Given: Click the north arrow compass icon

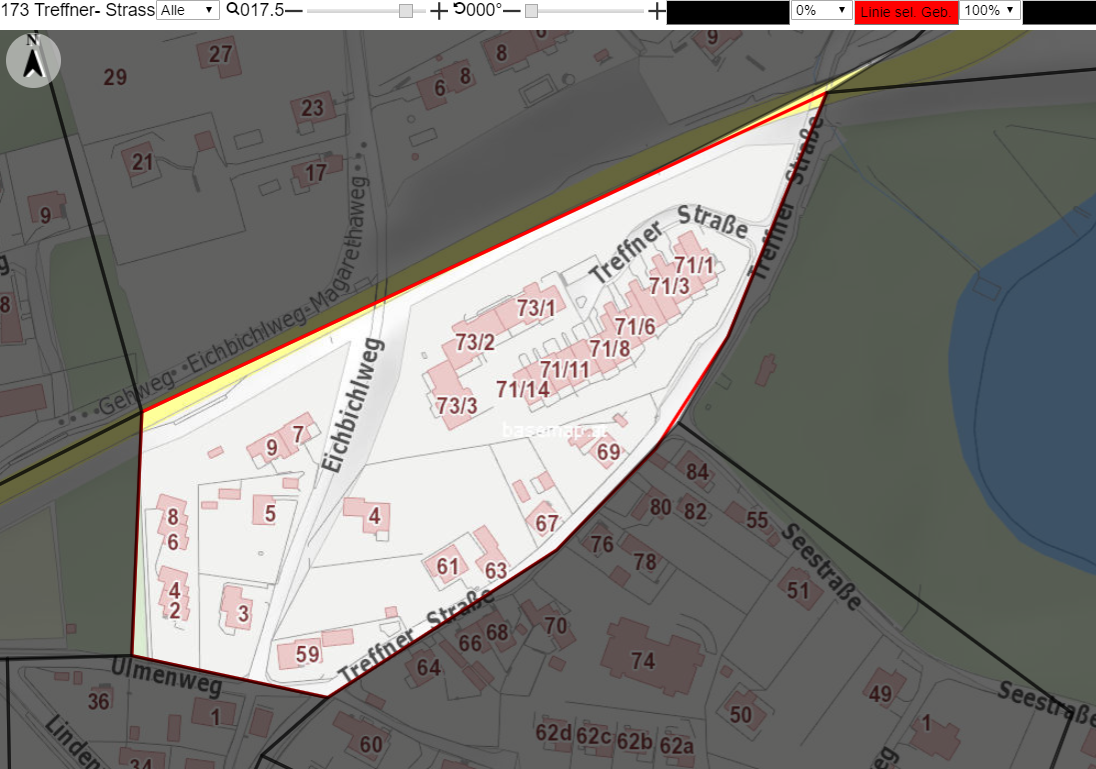Looking at the screenshot, I should click(34, 61).
